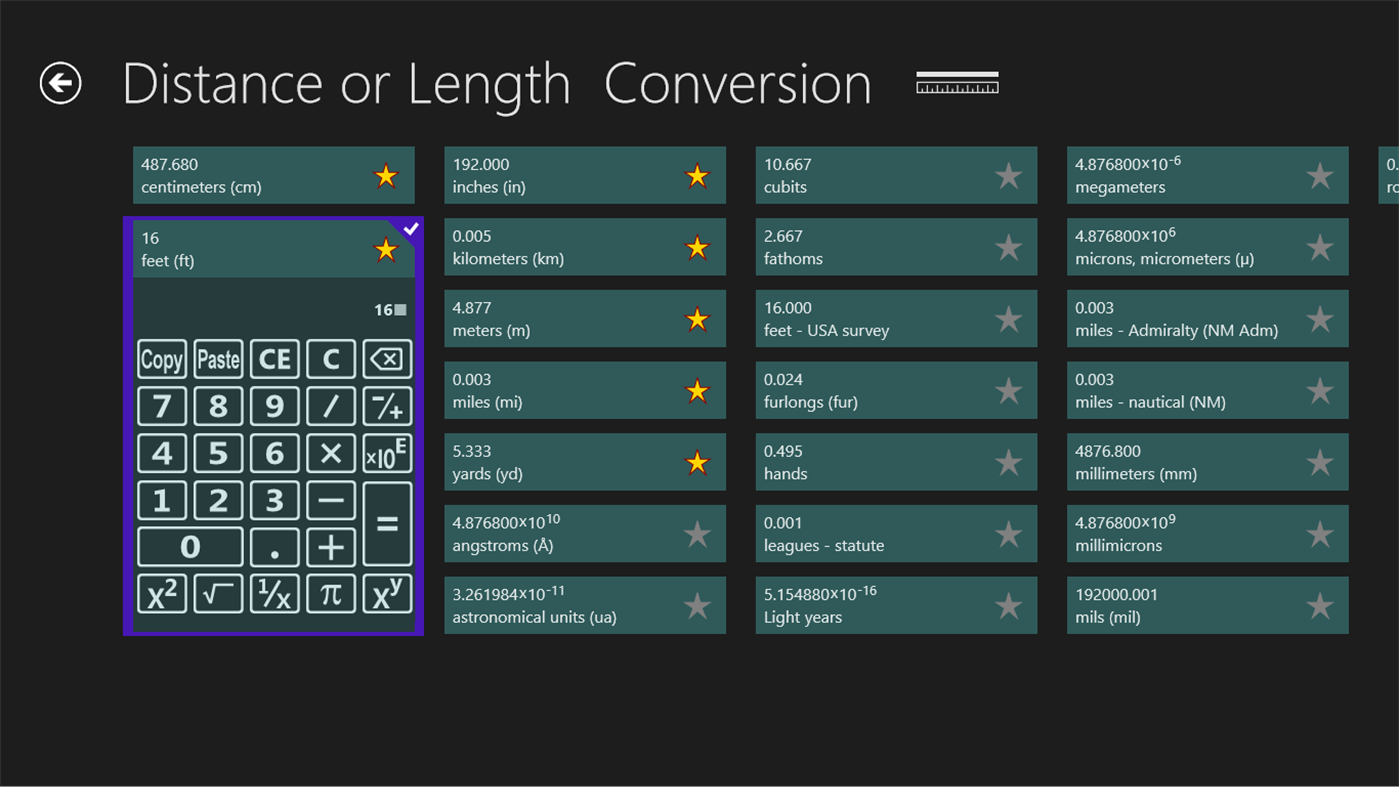Click the ruler icon beside the title
The image size is (1399, 787).
pyautogui.click(x=957, y=83)
